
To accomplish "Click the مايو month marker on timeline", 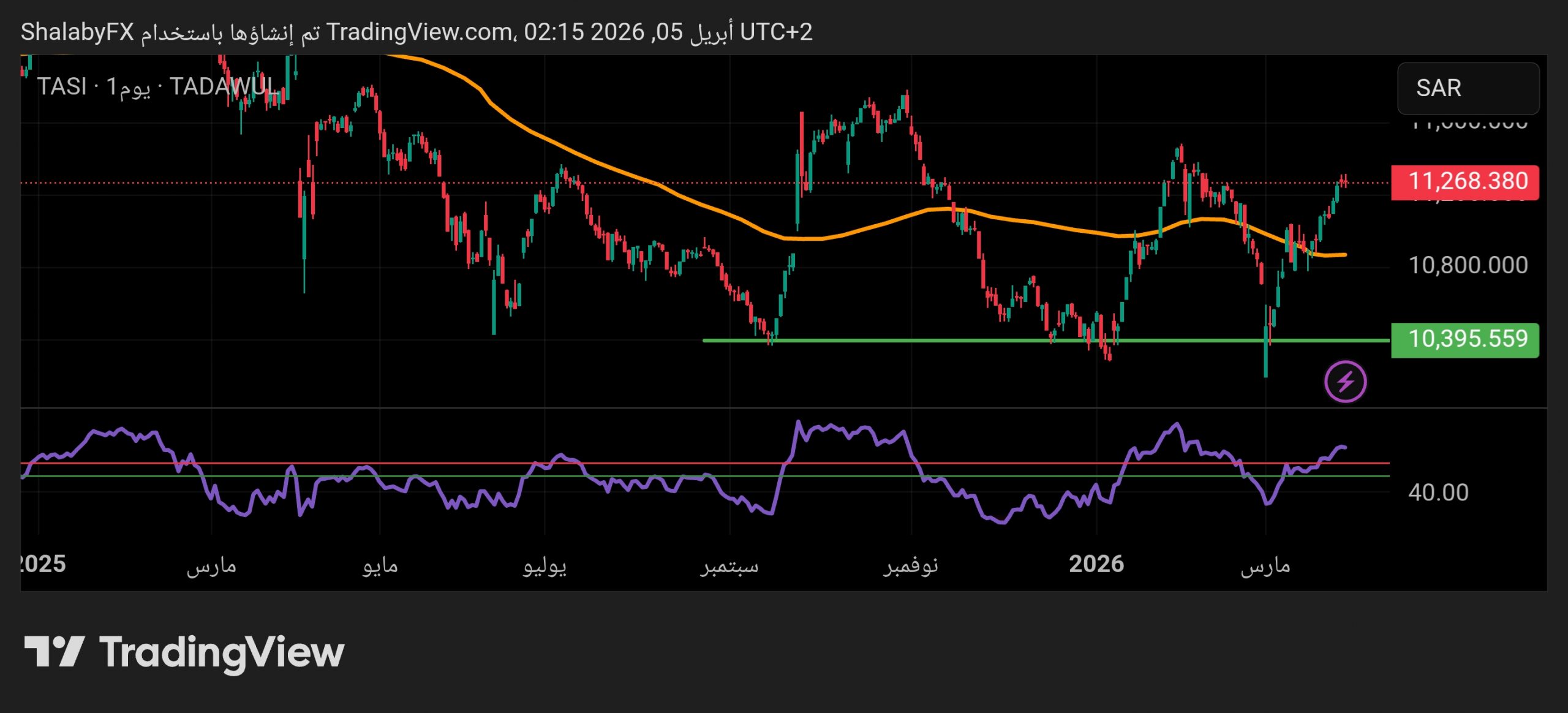I will (x=380, y=565).
